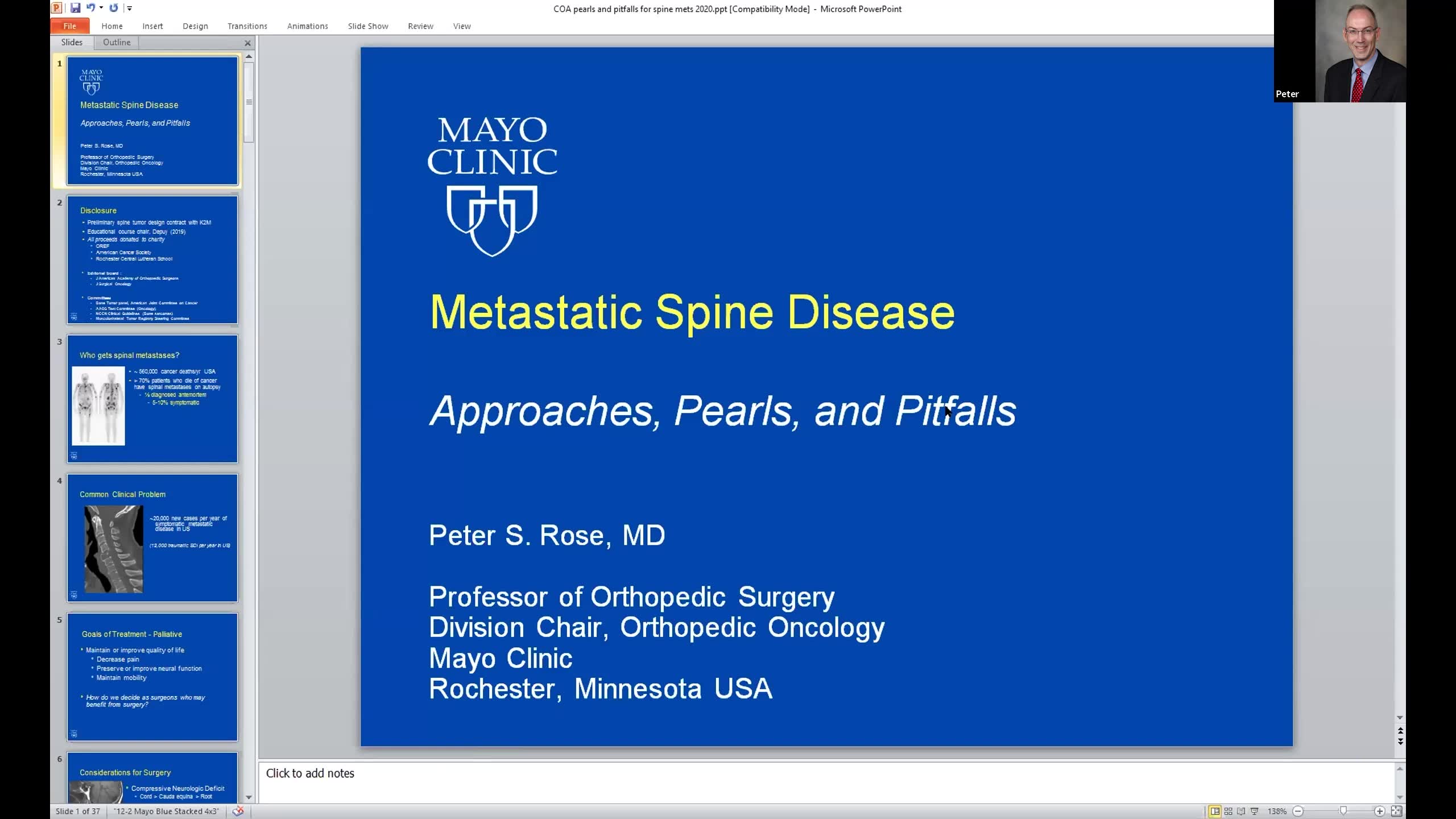Click the Undo arrow icon

(90, 8)
